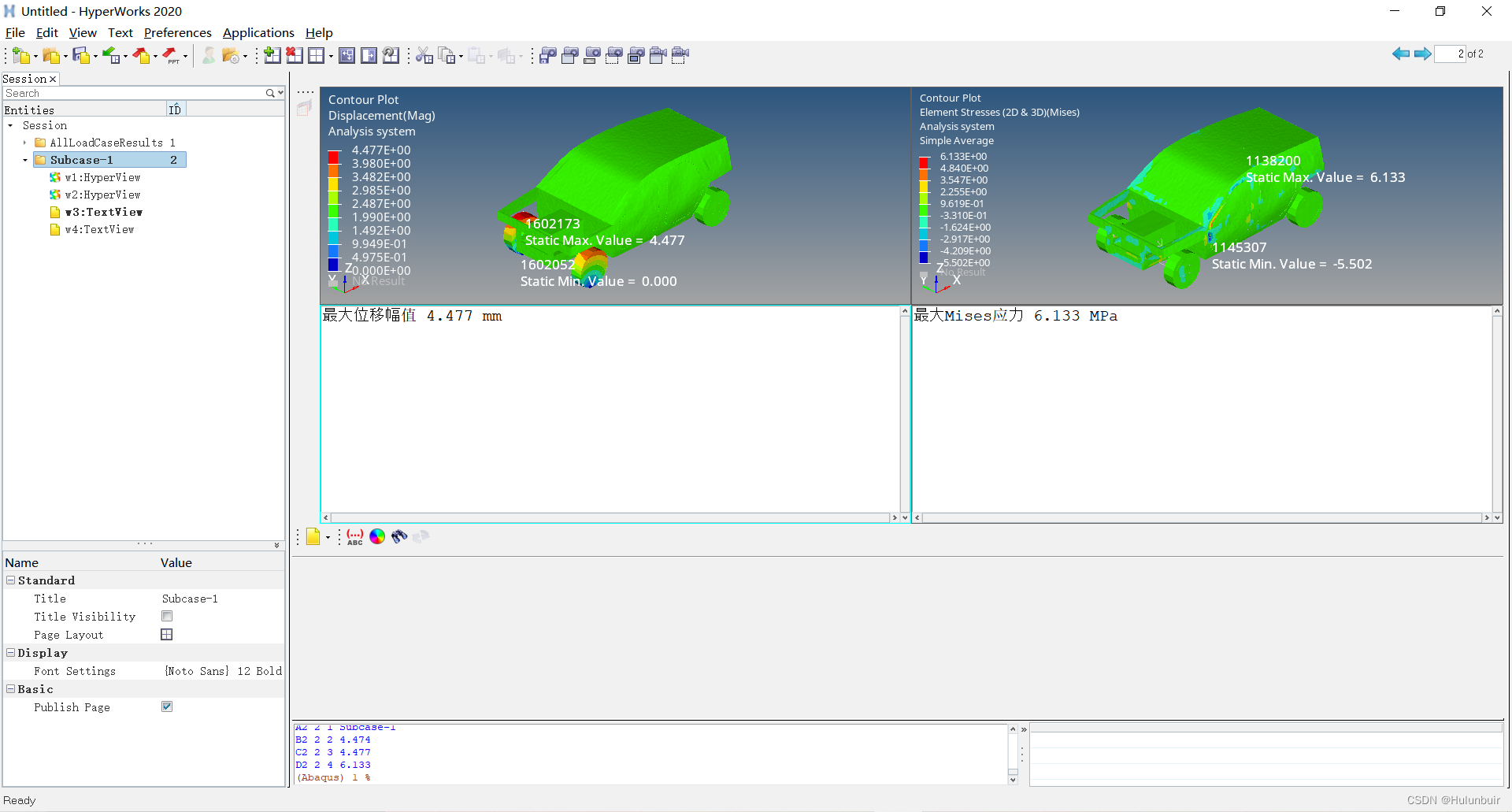Click the page number input field
Viewport: 1512px width, 812px height.
pyautogui.click(x=1450, y=54)
